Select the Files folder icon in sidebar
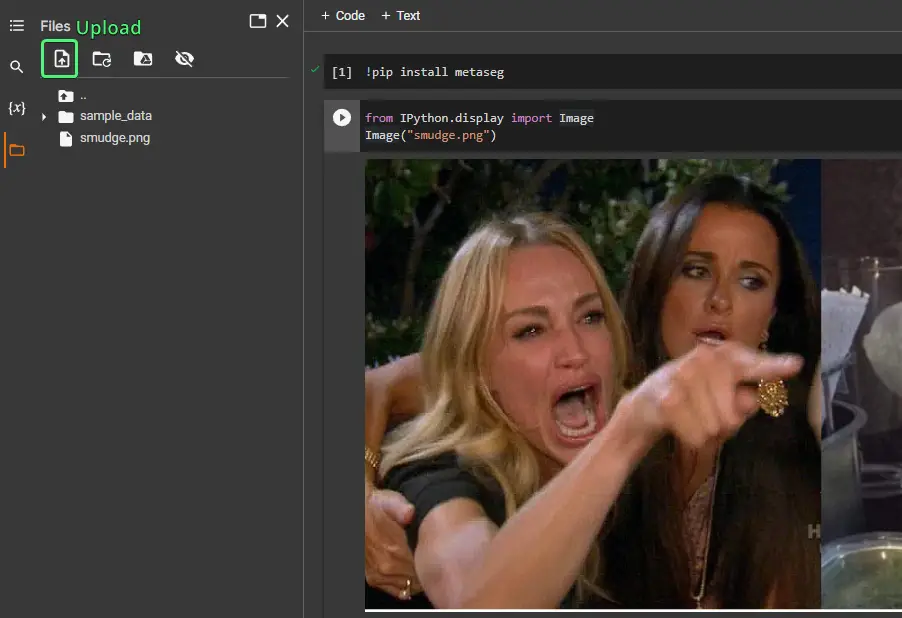This screenshot has height=618, width=902. coord(17,150)
